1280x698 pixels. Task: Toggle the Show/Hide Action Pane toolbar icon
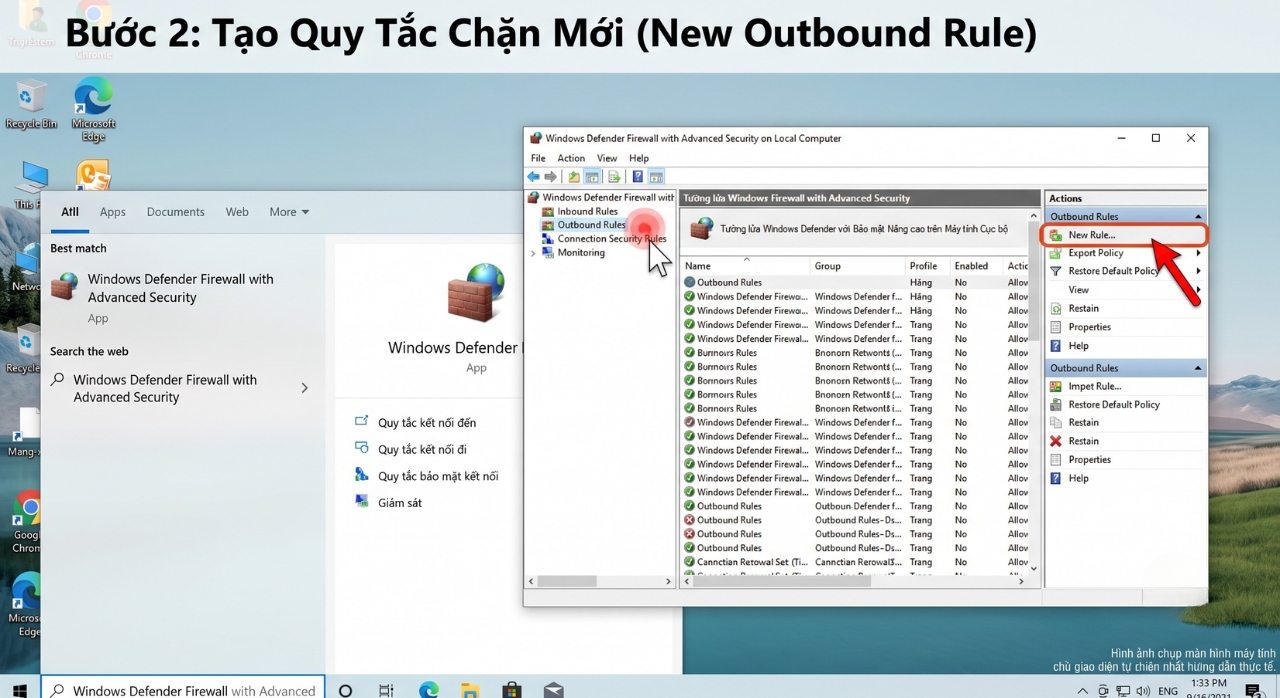(656, 177)
